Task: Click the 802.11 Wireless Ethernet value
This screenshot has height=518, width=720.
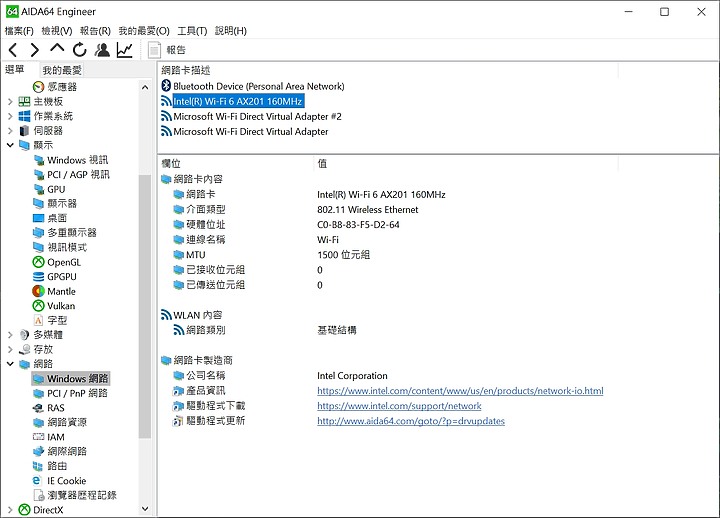Action: [x=367, y=210]
